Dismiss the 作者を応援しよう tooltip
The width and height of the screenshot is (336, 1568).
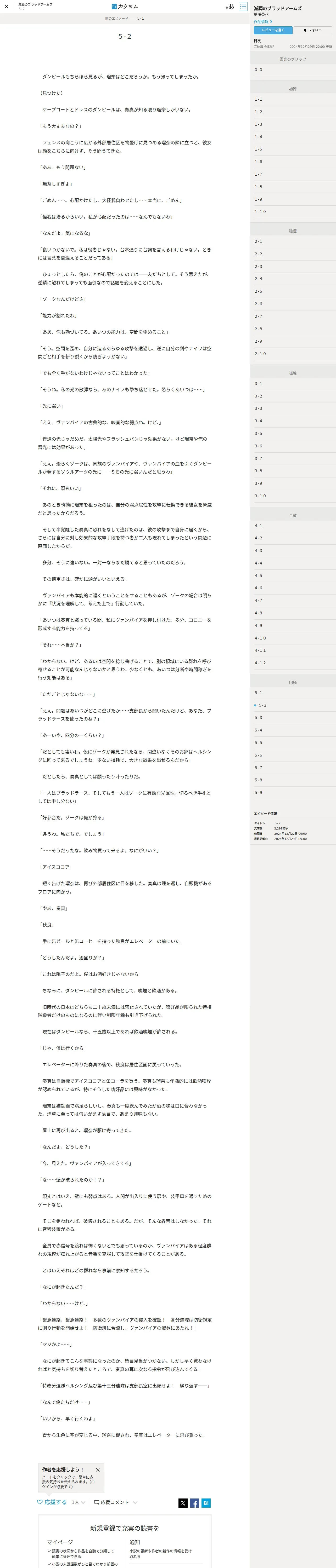(x=98, y=1469)
